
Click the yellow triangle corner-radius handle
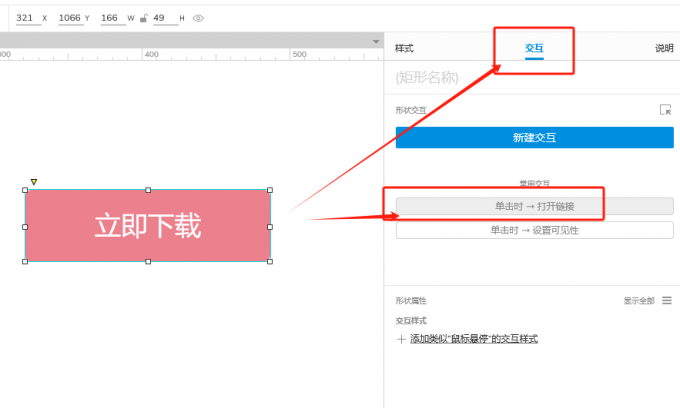click(x=34, y=182)
